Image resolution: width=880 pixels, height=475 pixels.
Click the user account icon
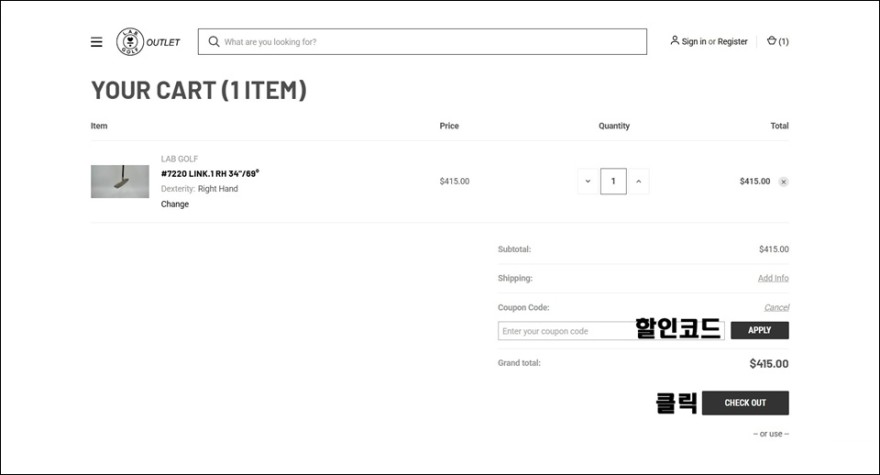[x=674, y=40]
